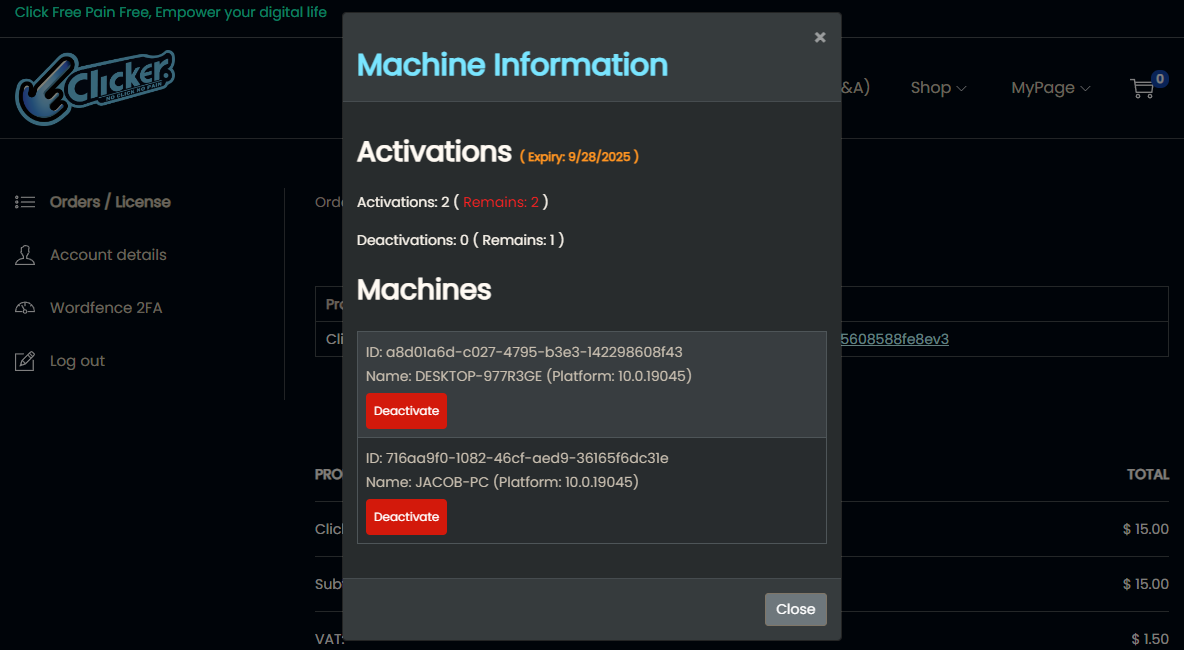1184x650 pixels.
Task: Deactivate the DESKTOP-977R3GE machine
Action: click(406, 411)
